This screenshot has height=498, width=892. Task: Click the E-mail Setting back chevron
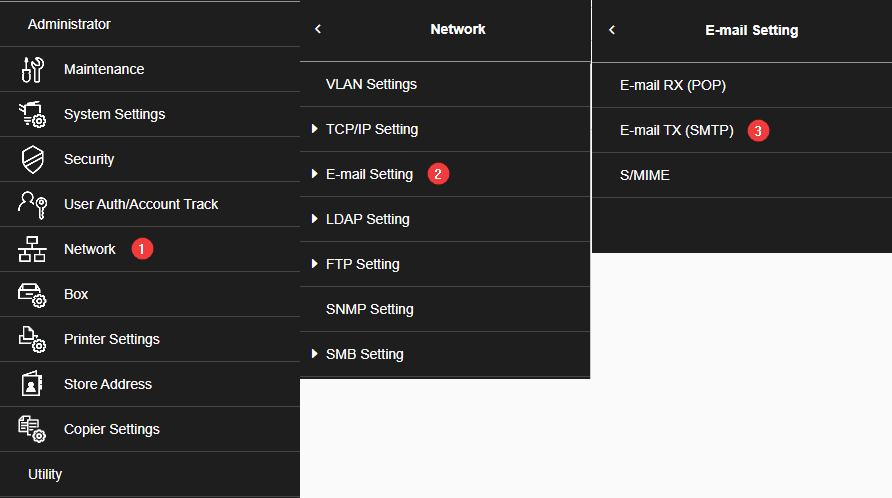pyautogui.click(x=612, y=30)
